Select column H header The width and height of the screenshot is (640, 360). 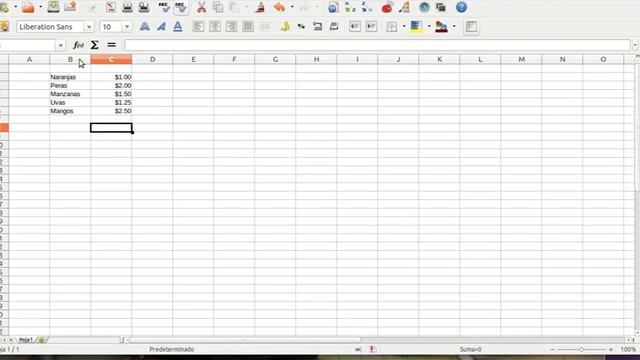pyautogui.click(x=316, y=60)
